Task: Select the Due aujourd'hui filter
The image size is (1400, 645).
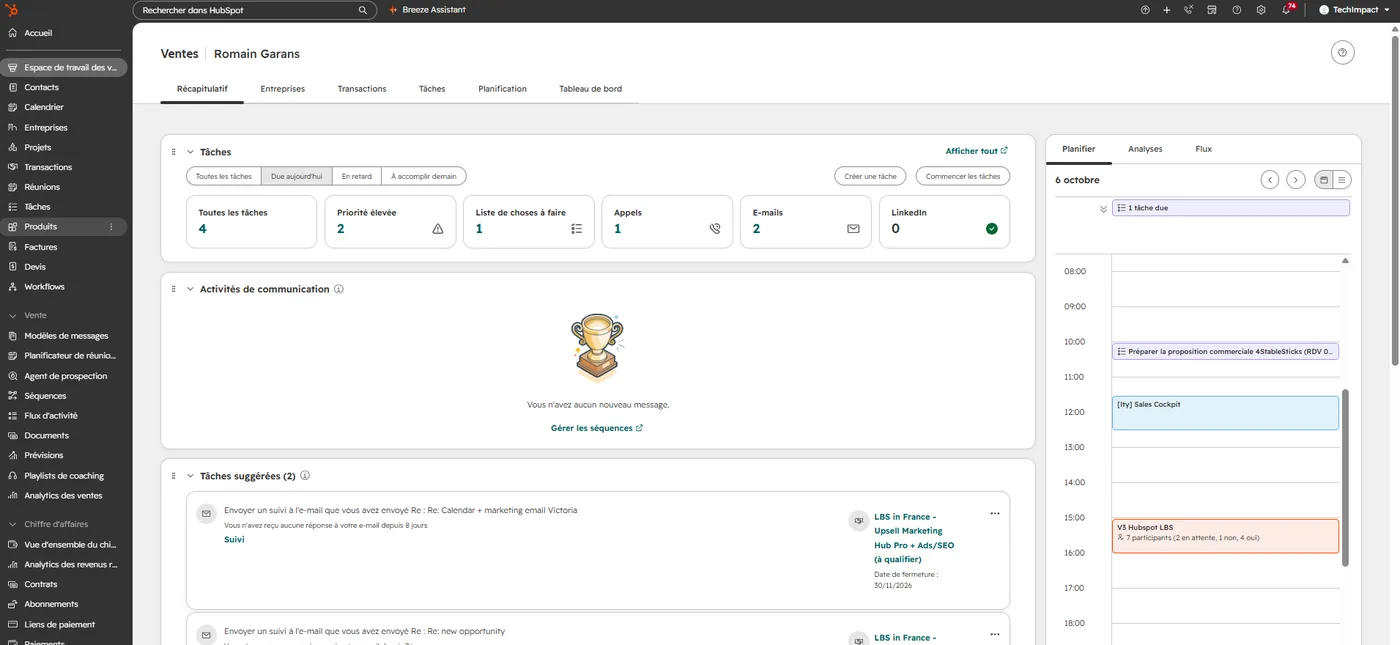Action: [297, 176]
